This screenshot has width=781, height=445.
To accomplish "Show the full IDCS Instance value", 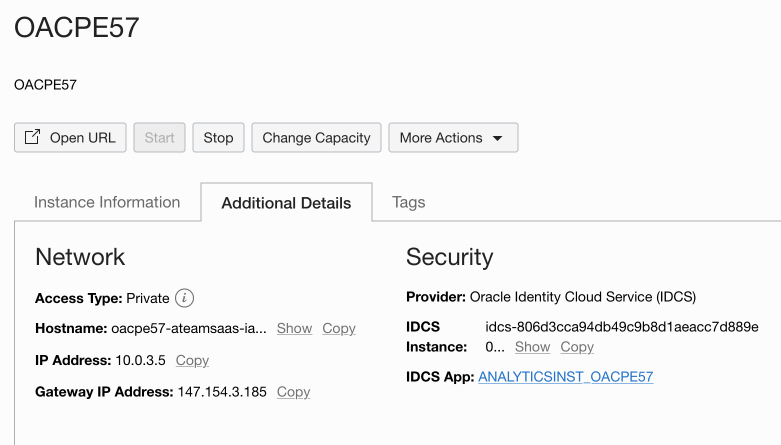I will point(532,347).
